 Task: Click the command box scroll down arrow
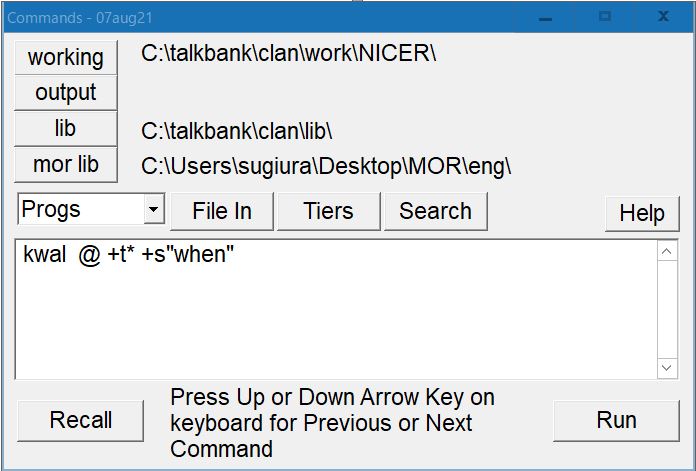click(x=667, y=368)
